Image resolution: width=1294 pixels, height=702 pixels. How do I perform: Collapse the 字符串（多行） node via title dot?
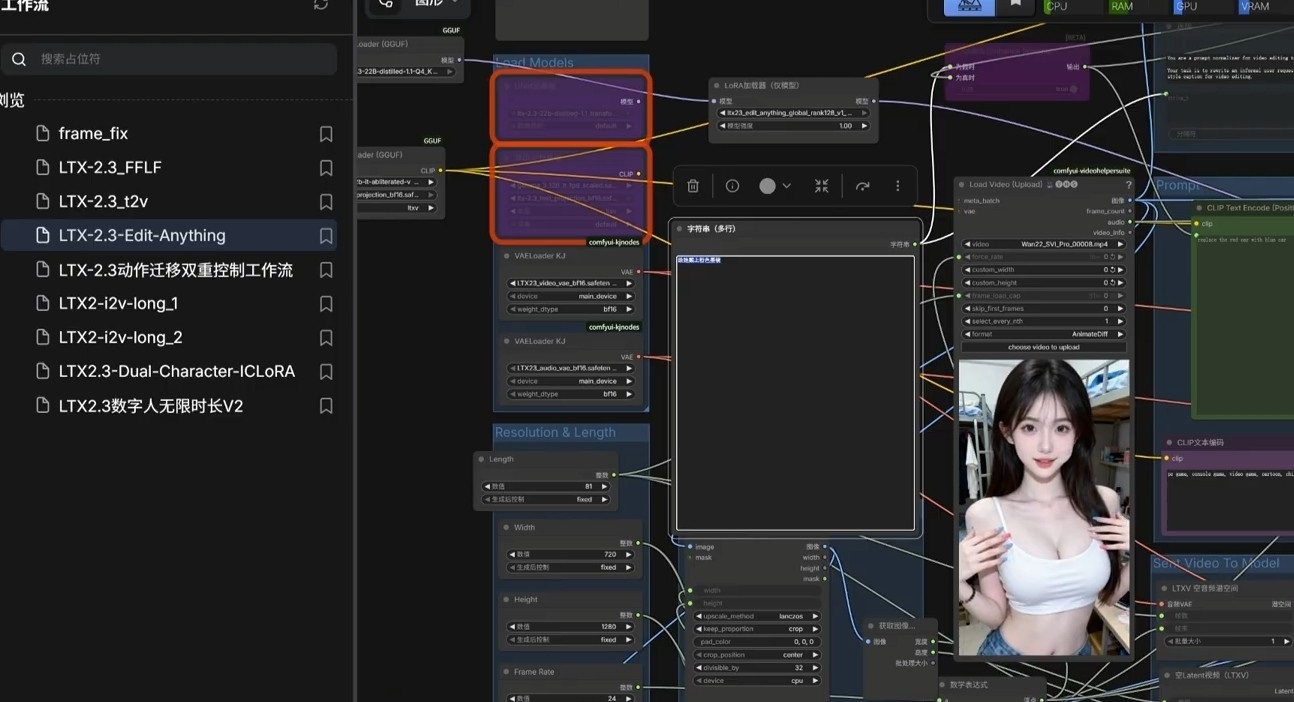coord(679,229)
